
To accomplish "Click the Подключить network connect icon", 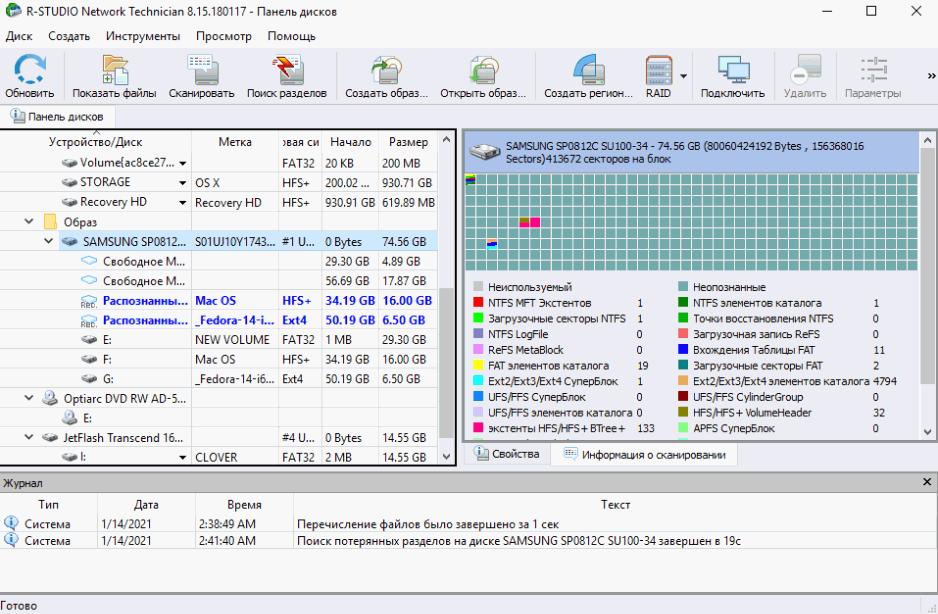I will click(732, 76).
